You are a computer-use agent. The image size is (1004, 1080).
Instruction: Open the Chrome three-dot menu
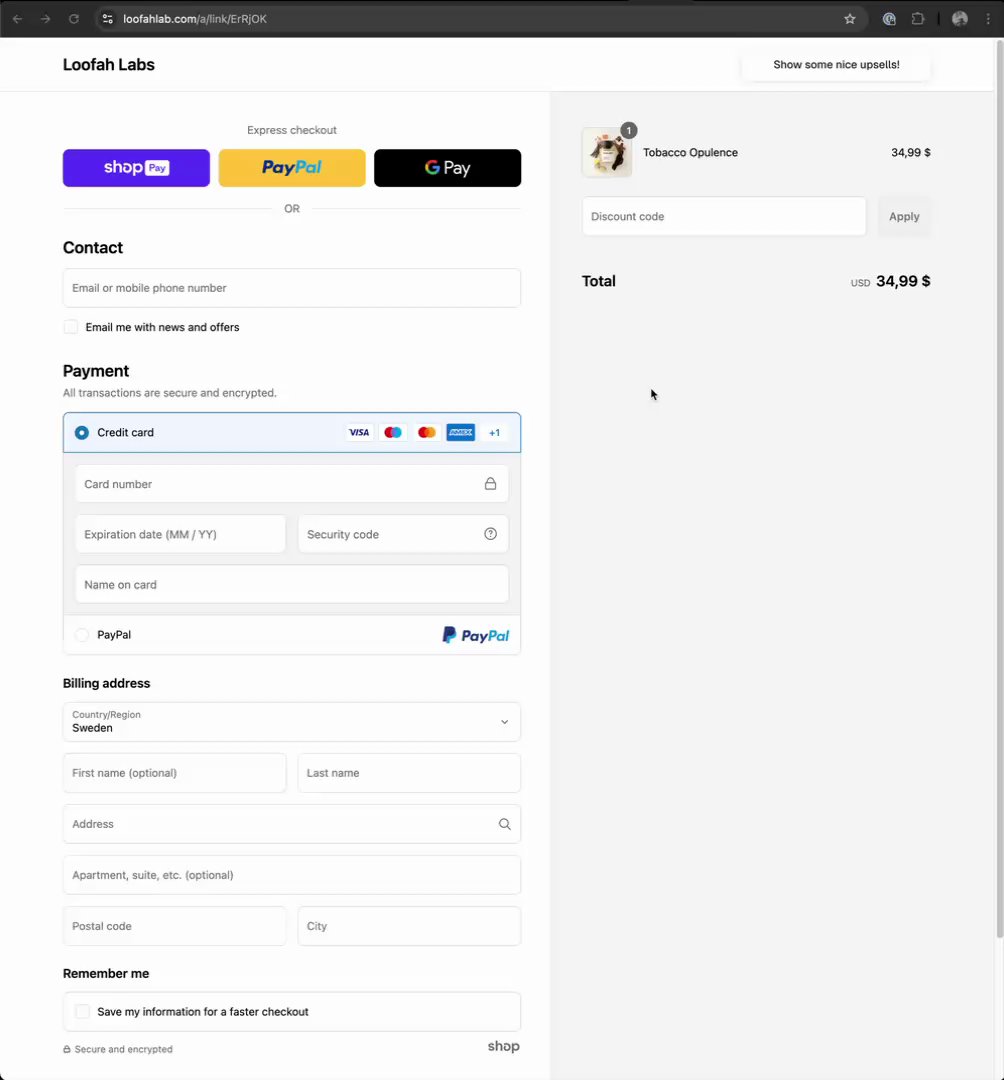(x=988, y=19)
